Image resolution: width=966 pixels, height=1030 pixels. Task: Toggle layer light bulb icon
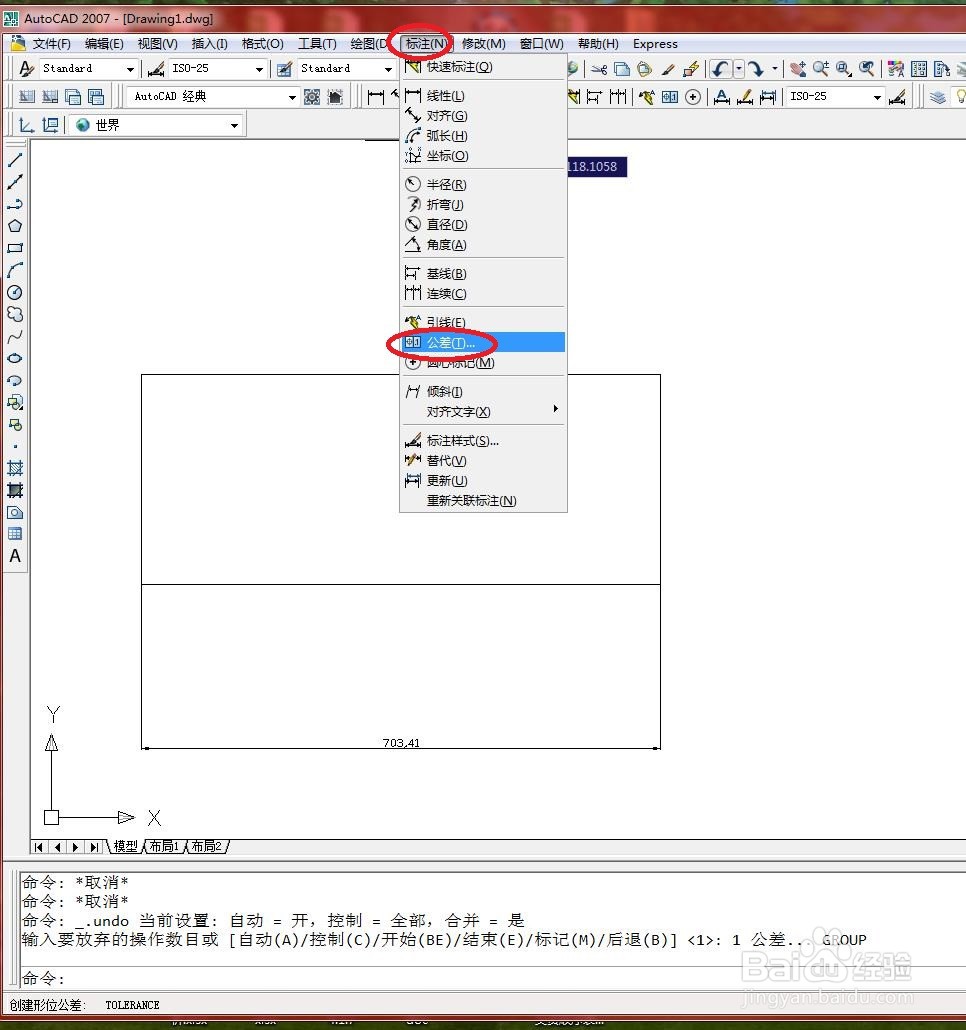961,97
